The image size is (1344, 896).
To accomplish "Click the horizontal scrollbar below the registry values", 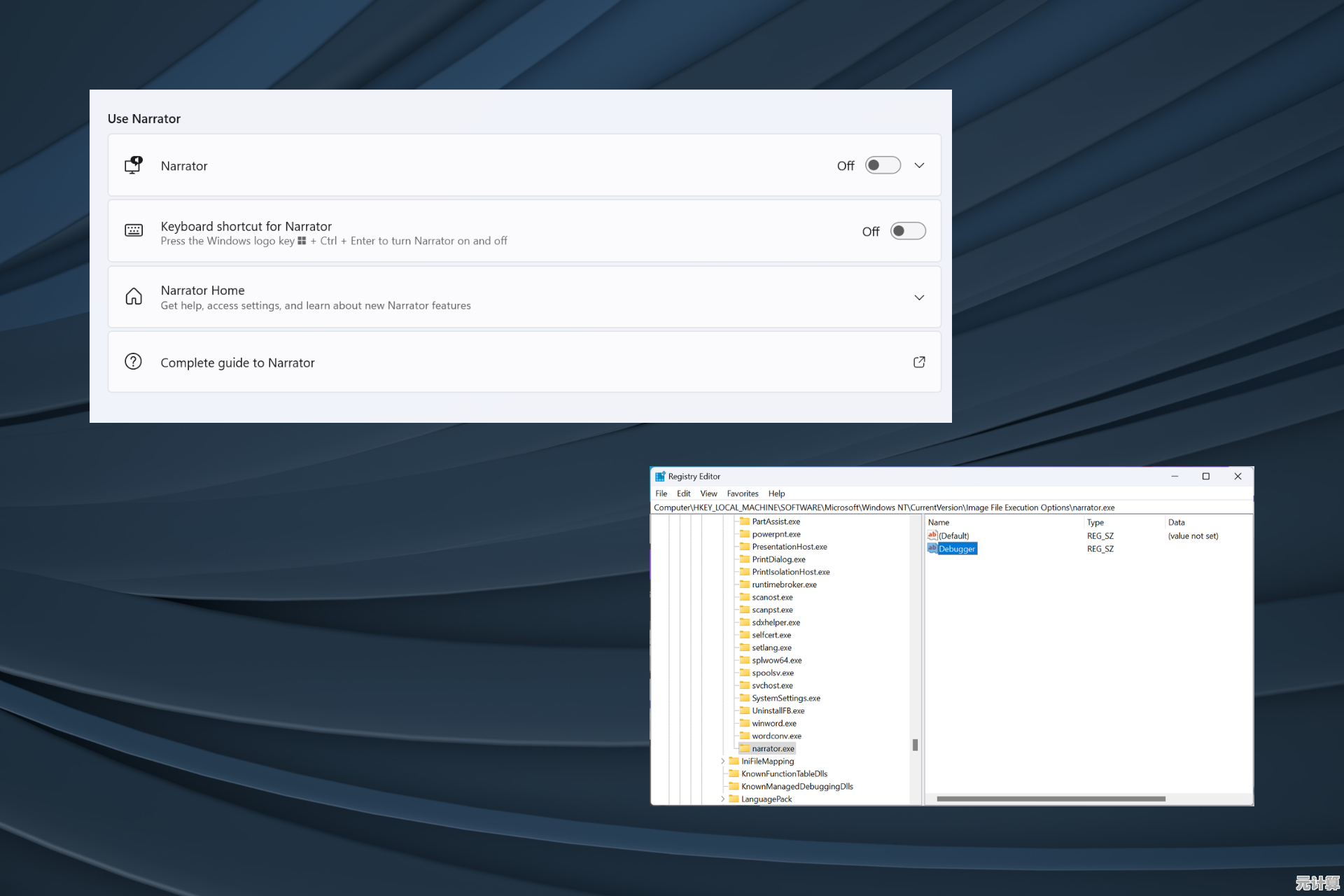I will coord(1050,798).
